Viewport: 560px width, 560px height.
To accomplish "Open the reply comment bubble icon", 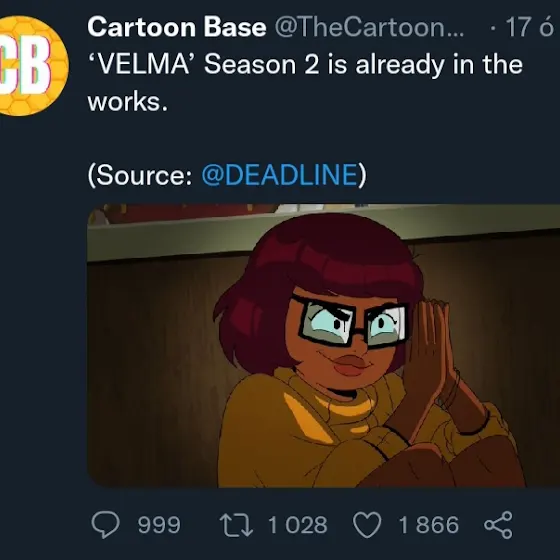I will click(105, 524).
